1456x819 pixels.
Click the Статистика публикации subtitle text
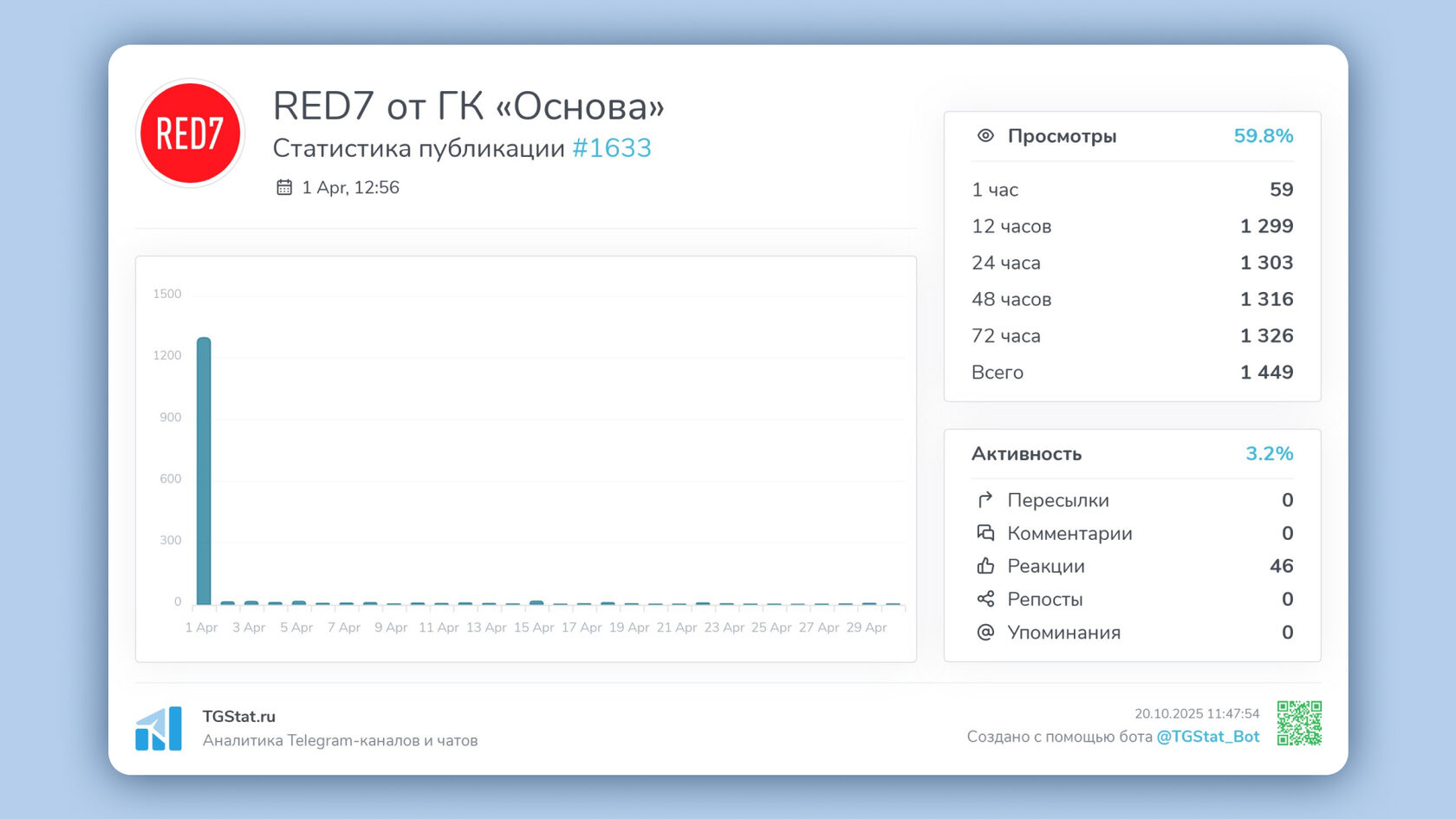(x=419, y=148)
